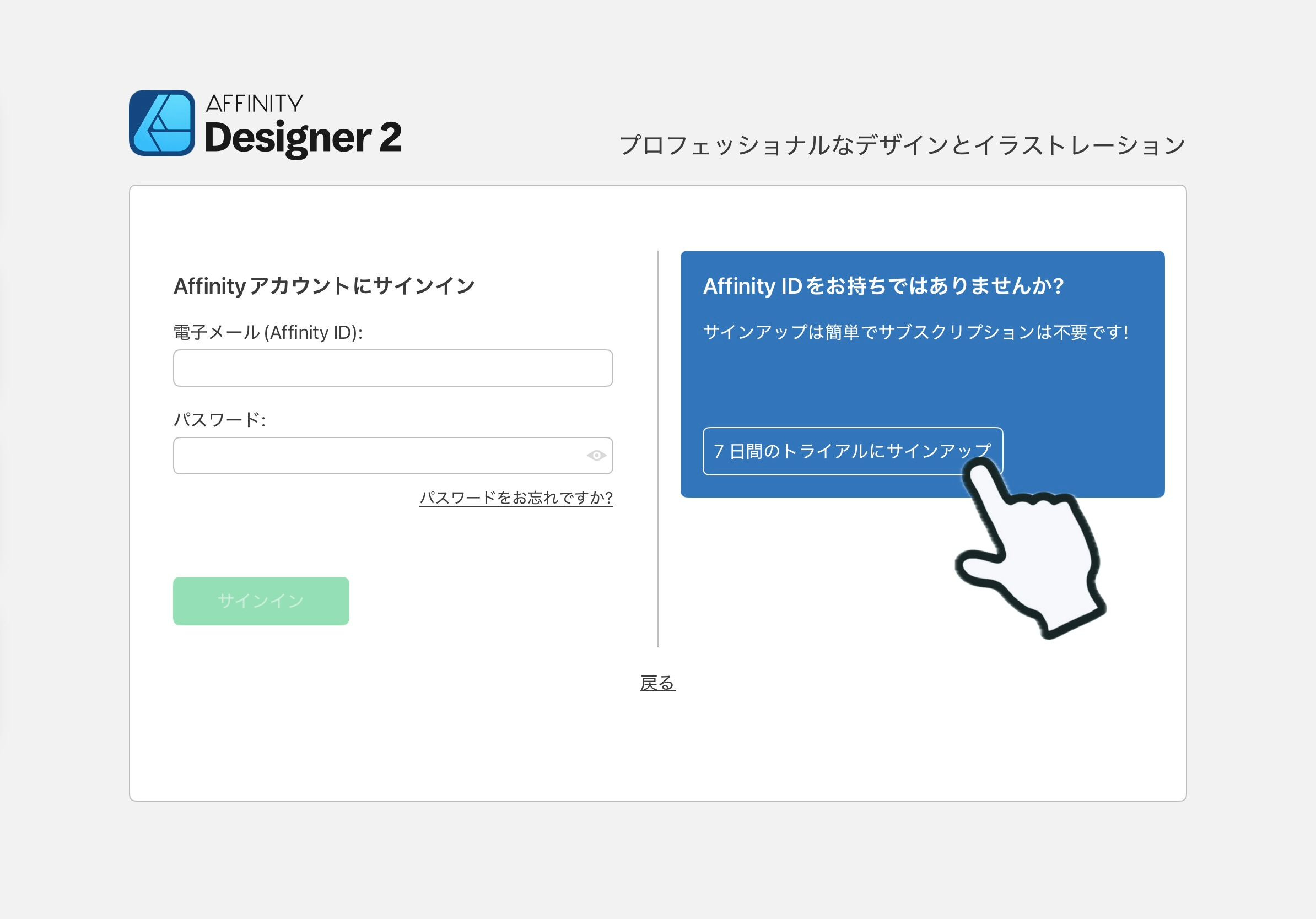Click the Affinity Designer 2 app logo icon
The width and height of the screenshot is (1316, 919).
click(x=161, y=123)
